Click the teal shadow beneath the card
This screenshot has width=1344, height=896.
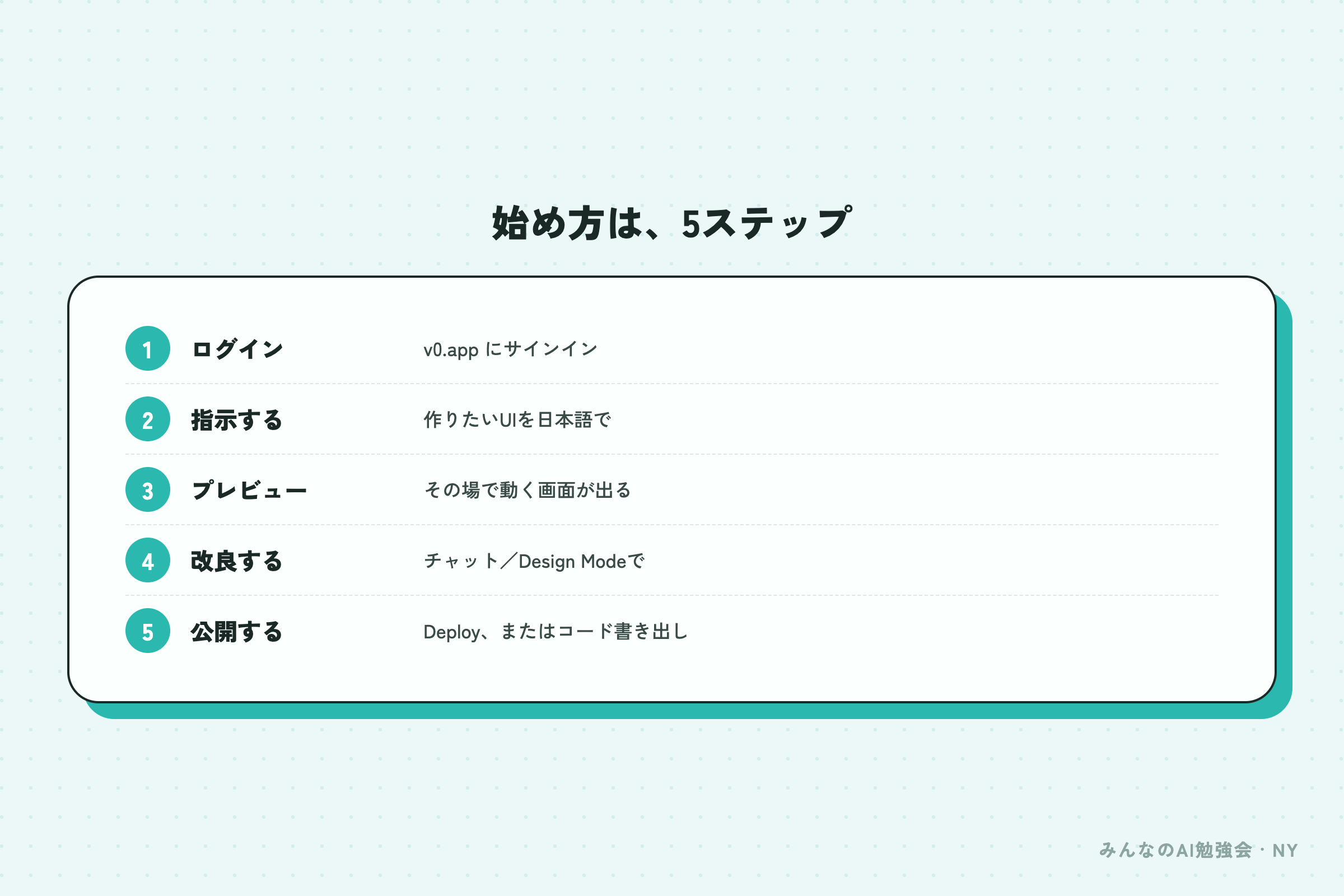(685, 711)
